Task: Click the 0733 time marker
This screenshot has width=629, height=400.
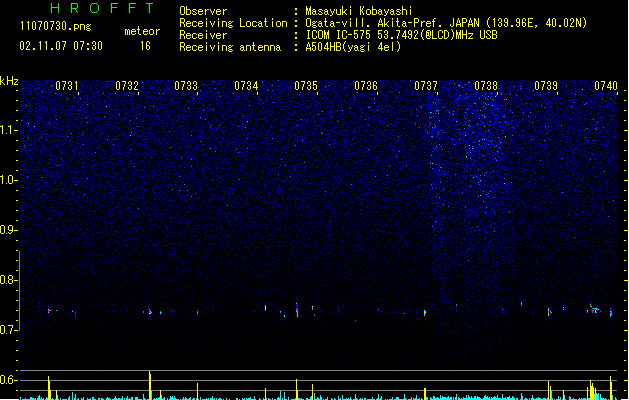Action: 186,86
